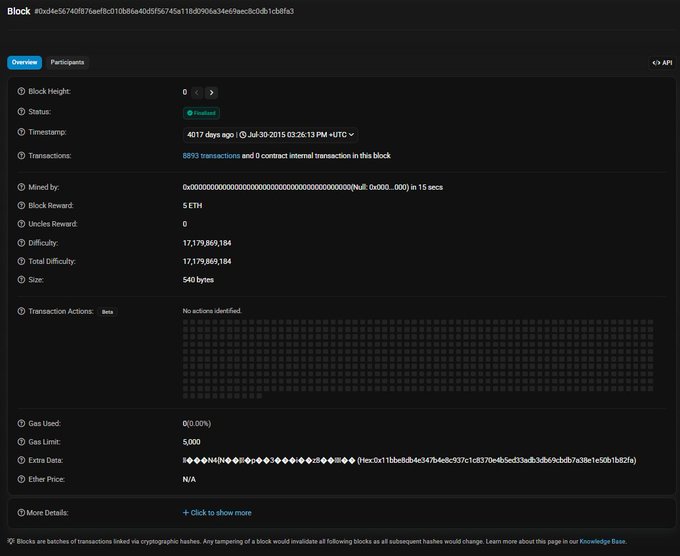Click the More Details help icon
The image size is (680, 556).
[x=21, y=513]
